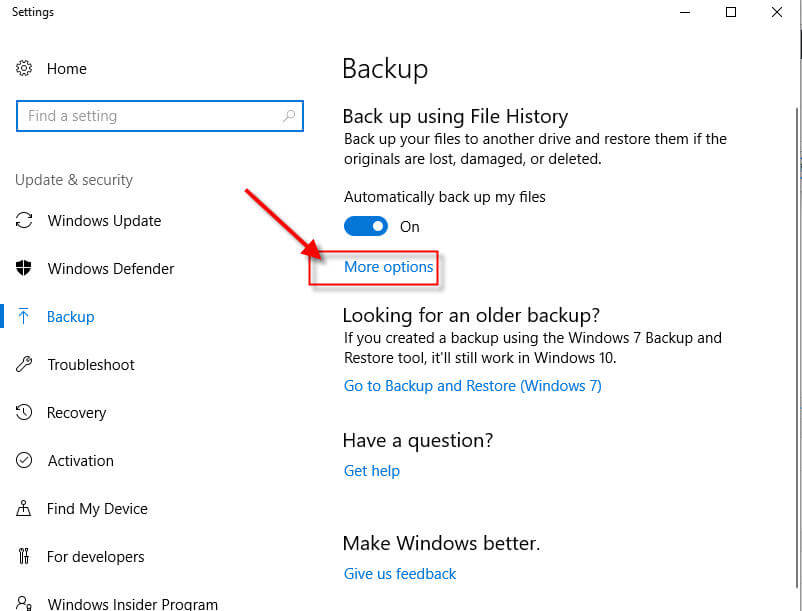Open the Get help link

372,470
